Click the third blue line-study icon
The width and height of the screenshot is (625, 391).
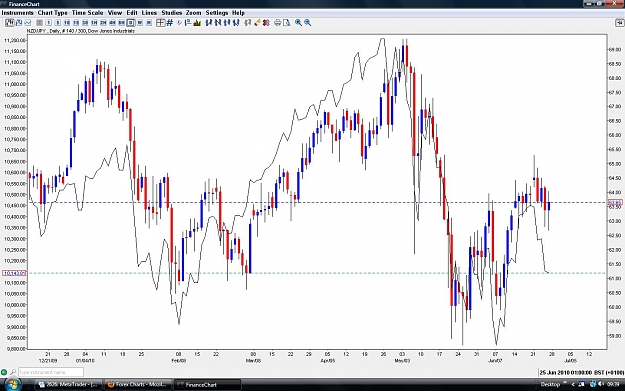227,23
